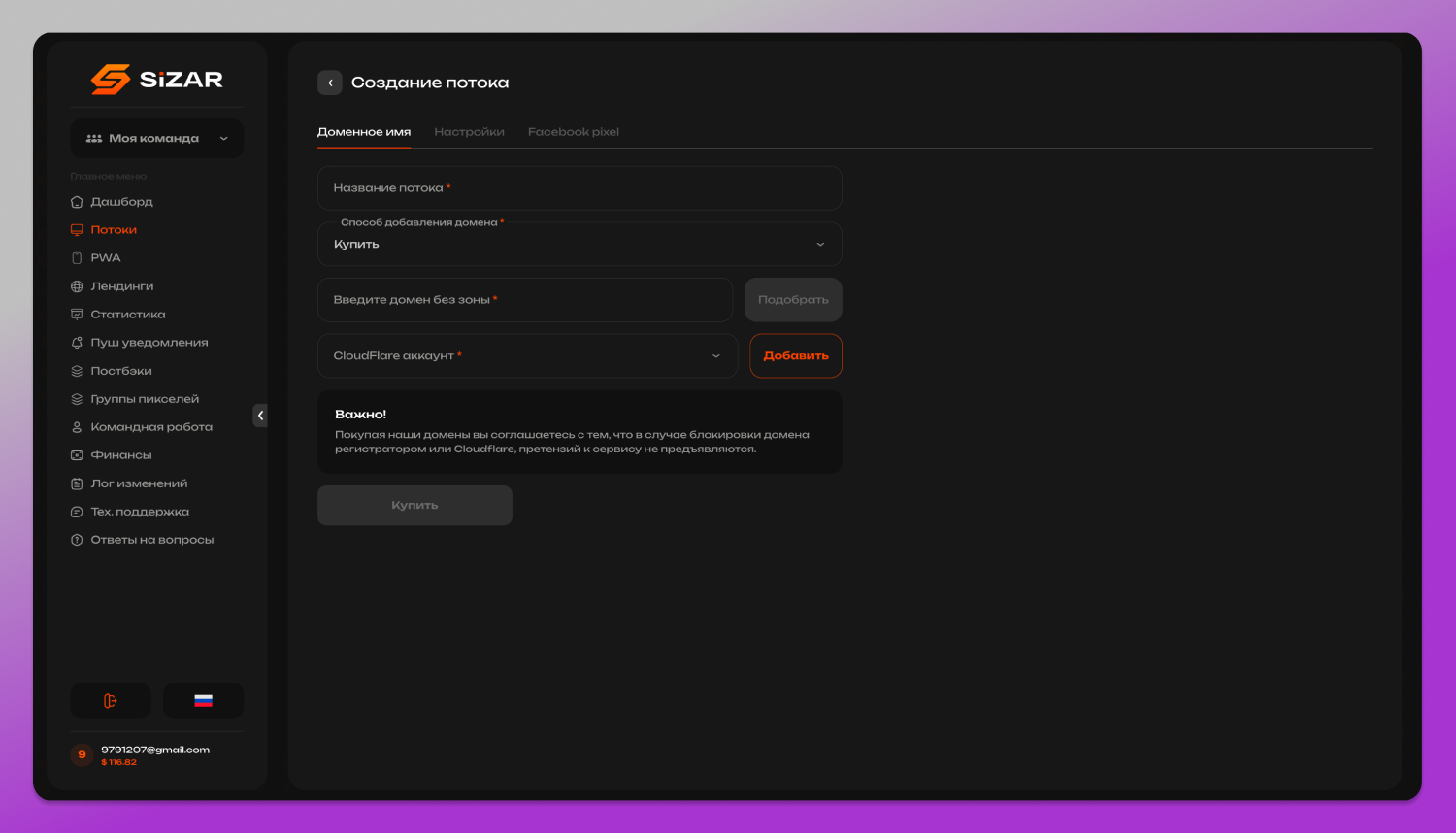Open the Способ добавления домена dropdown
The image size is (1456, 833).
point(579,245)
